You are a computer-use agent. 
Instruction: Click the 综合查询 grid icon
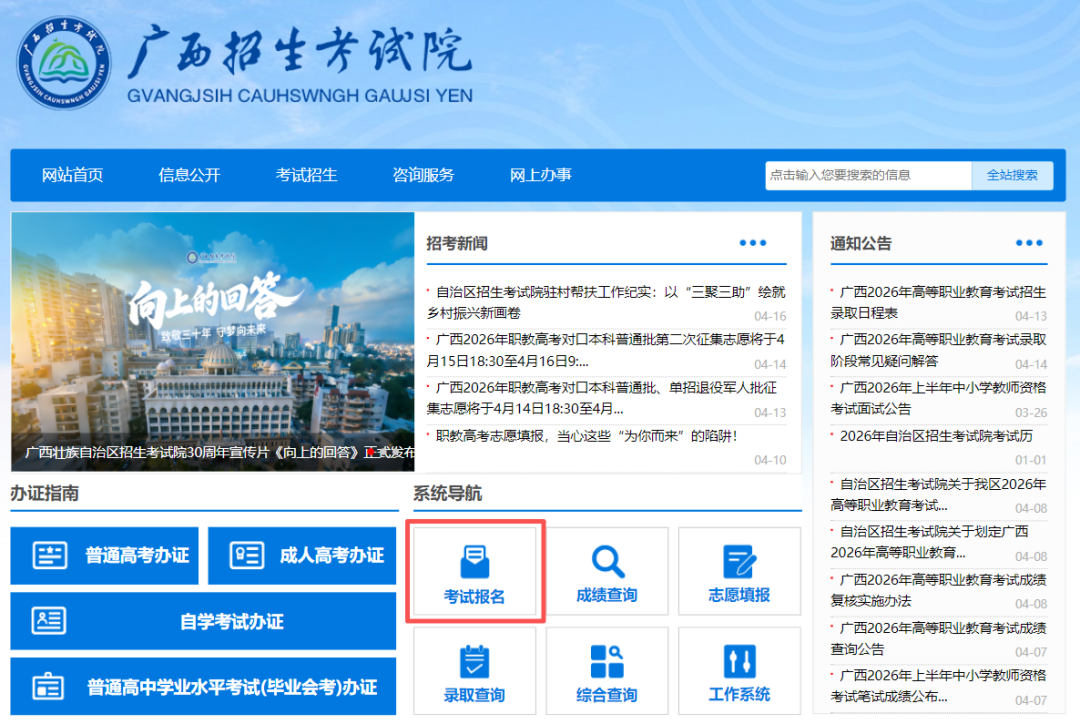tap(608, 661)
